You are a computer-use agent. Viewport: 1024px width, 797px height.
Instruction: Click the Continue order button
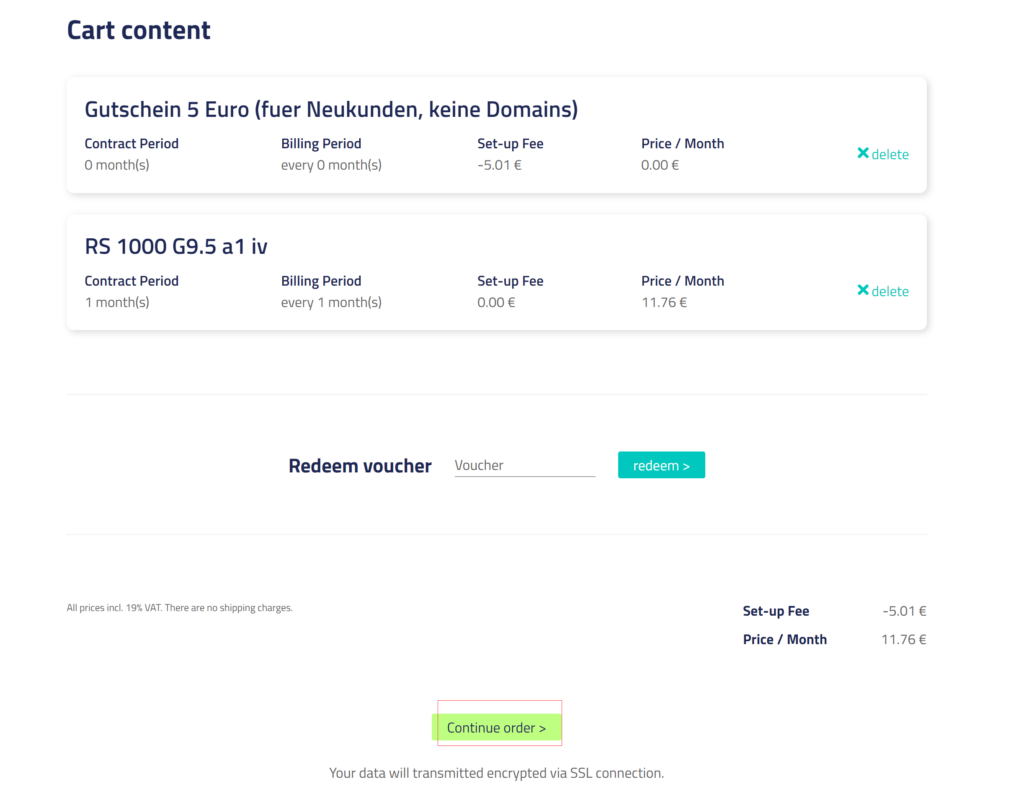[x=496, y=727]
